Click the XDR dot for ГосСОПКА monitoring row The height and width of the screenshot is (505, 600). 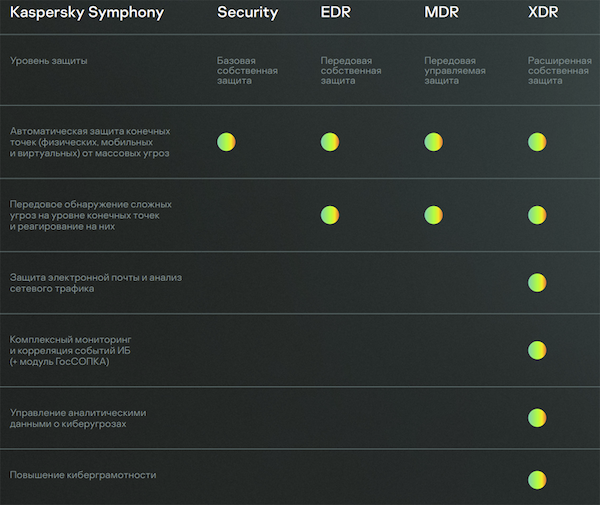(x=537, y=350)
